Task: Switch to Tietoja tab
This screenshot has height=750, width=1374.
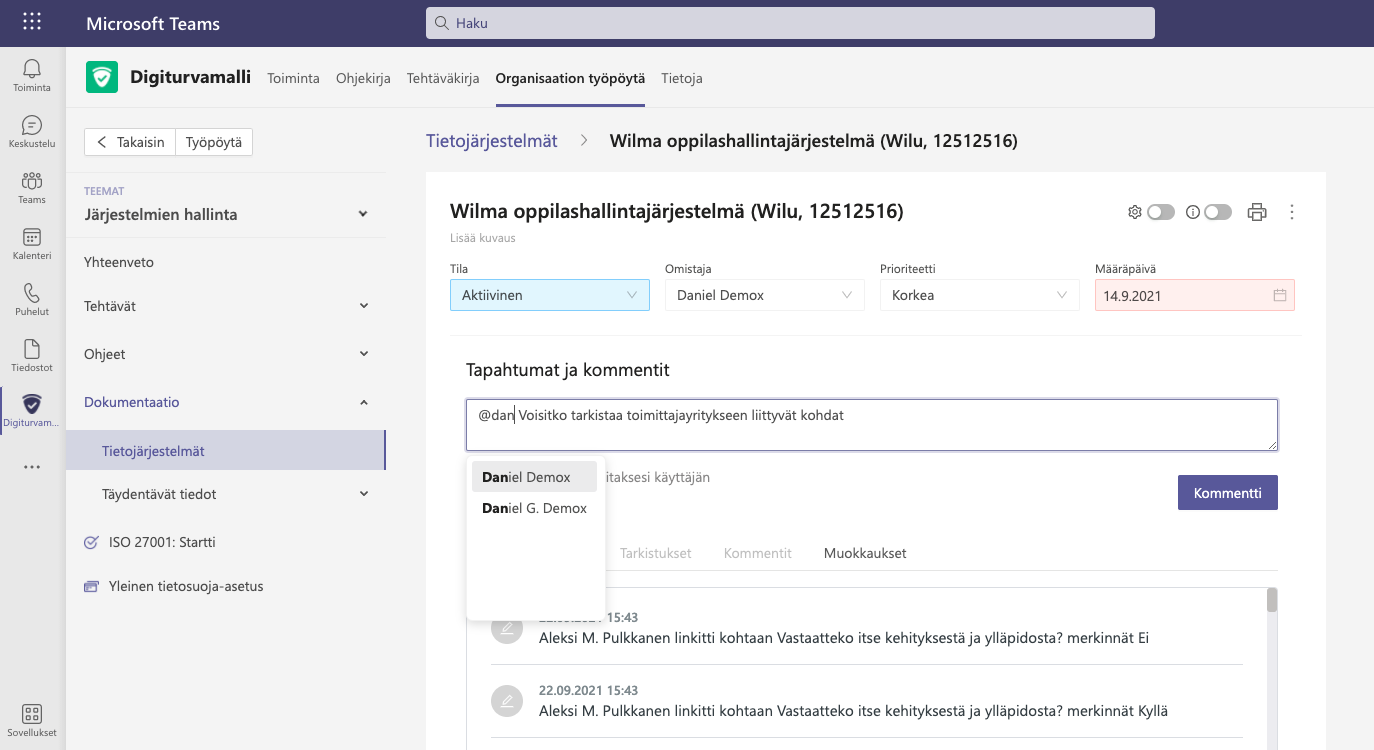Action: click(681, 78)
